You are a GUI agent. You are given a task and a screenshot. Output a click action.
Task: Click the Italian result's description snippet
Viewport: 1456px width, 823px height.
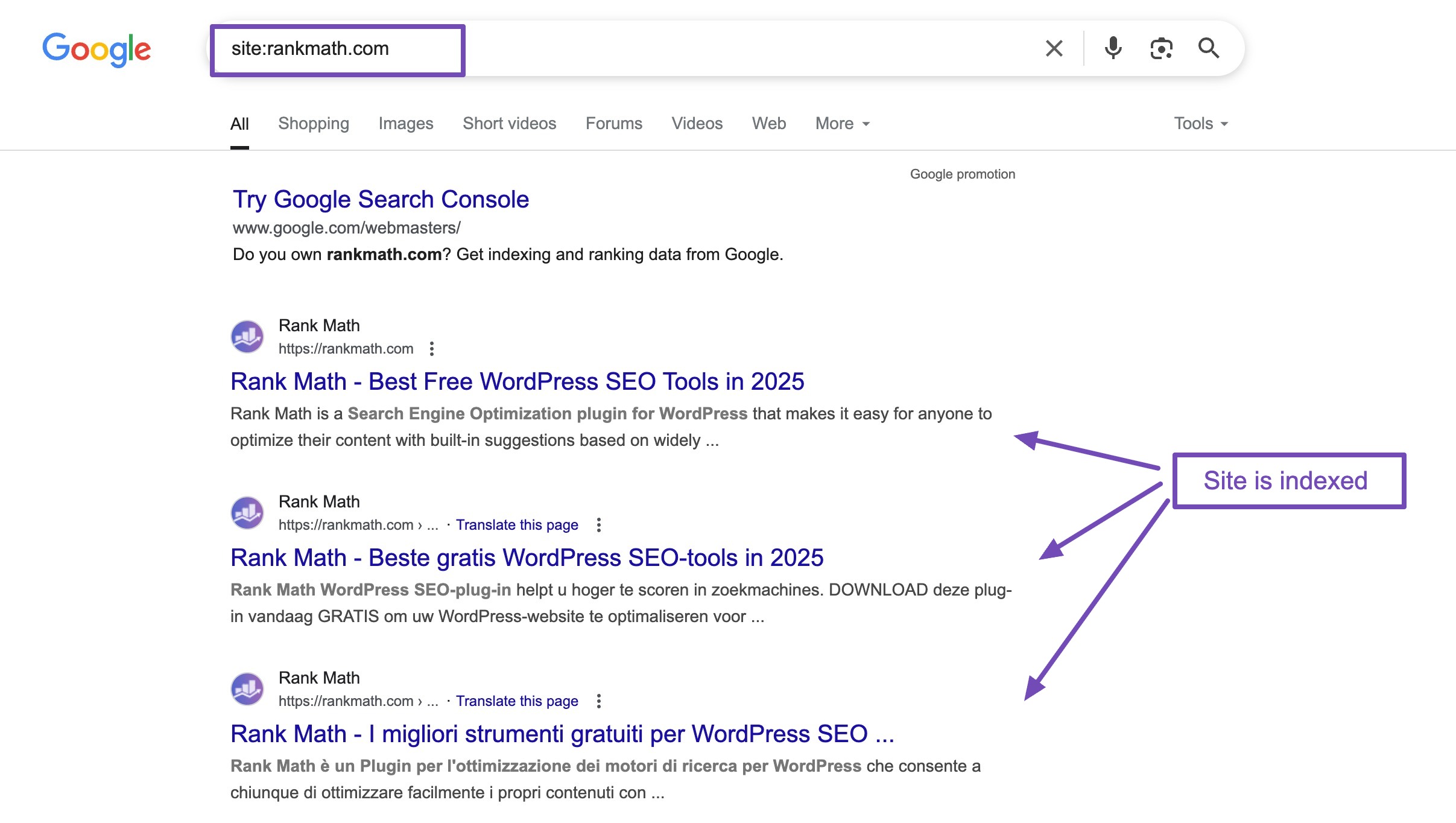[x=606, y=779]
